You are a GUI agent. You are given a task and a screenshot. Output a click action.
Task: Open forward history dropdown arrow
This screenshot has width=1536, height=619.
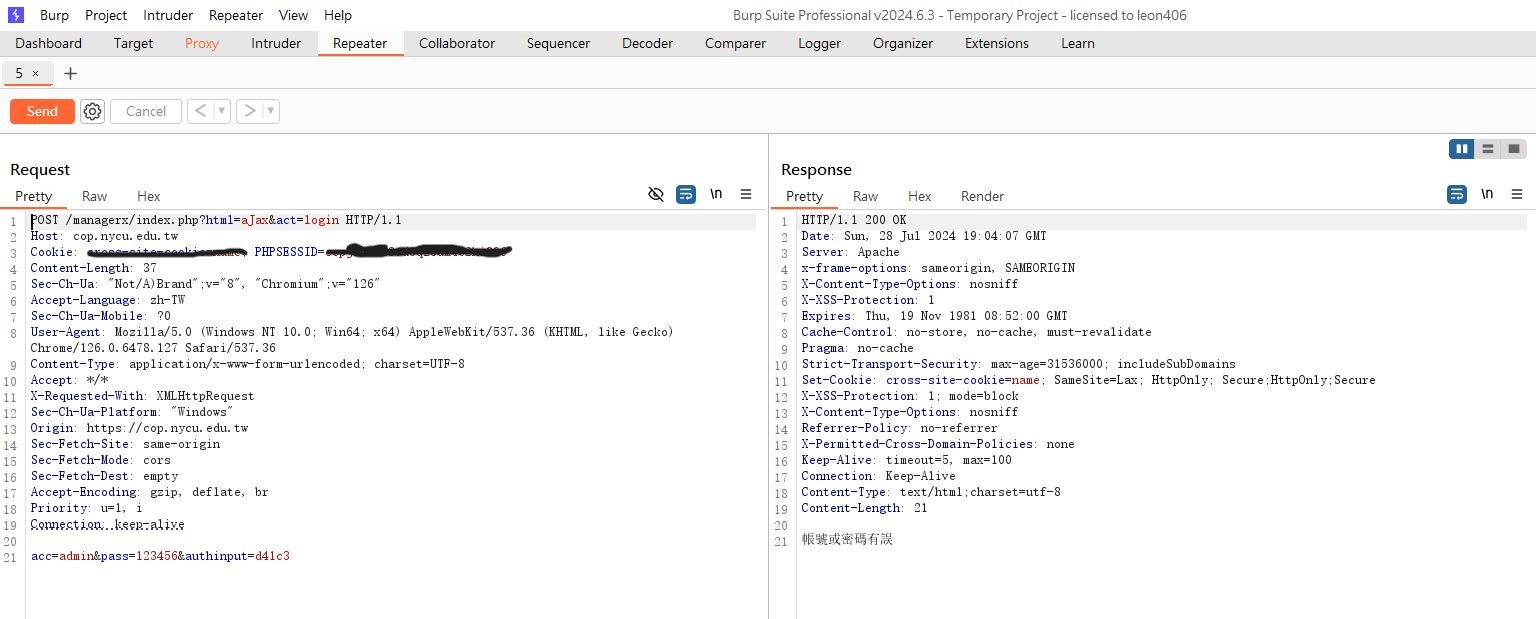pos(271,111)
